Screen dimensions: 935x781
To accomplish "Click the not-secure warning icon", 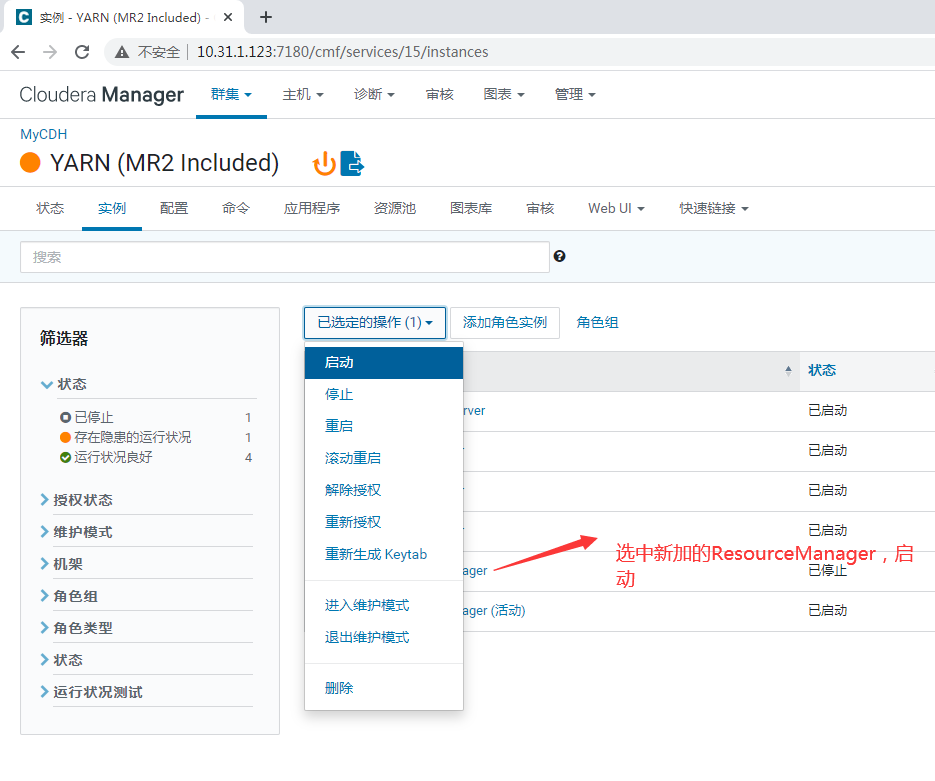I will 122,52.
